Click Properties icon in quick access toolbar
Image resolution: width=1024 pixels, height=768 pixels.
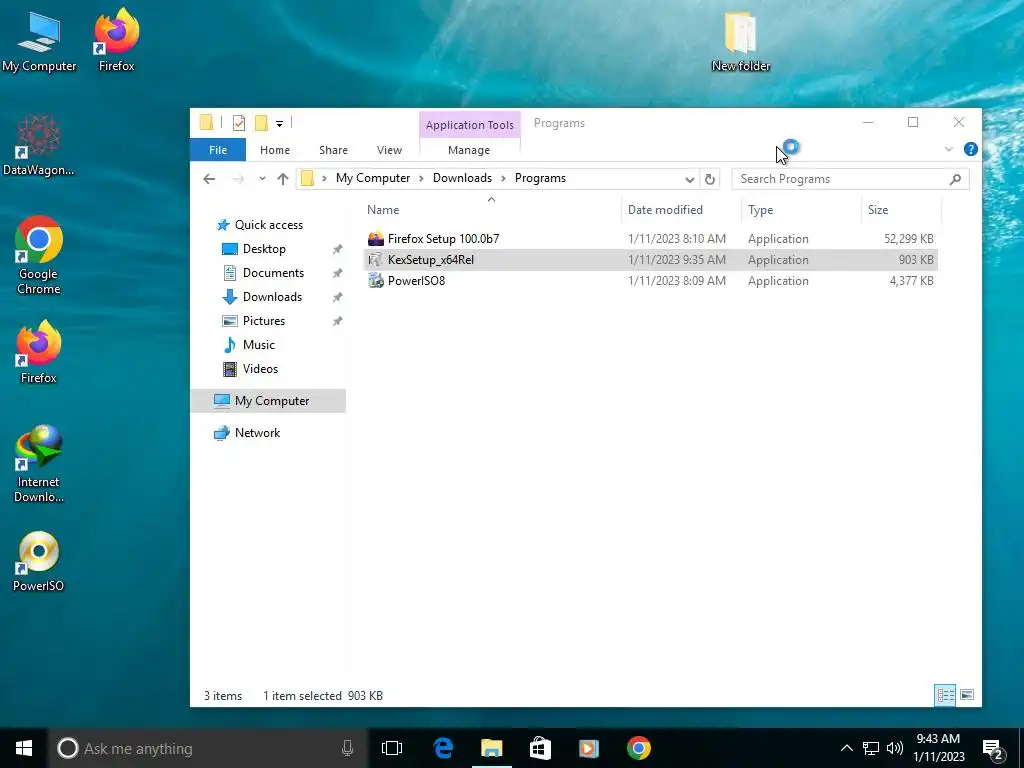[x=239, y=123]
